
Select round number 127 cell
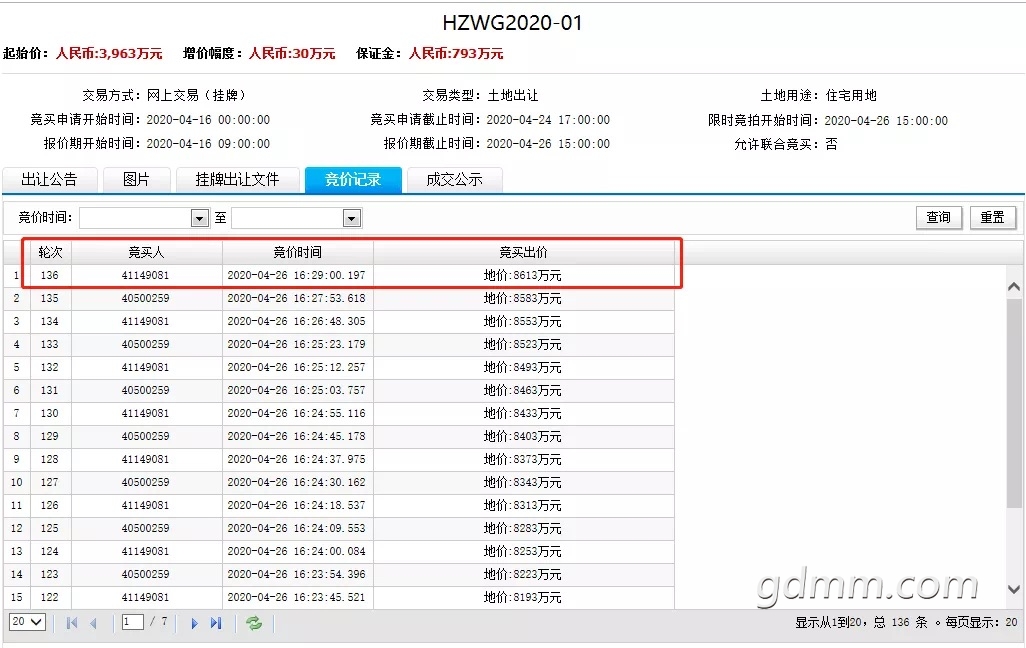pyautogui.click(x=50, y=482)
